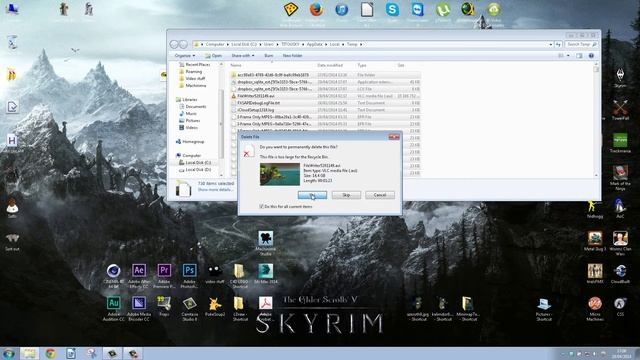Open Windows Explorer from the taskbar
The width and height of the screenshot is (640, 360).
pos(29,353)
